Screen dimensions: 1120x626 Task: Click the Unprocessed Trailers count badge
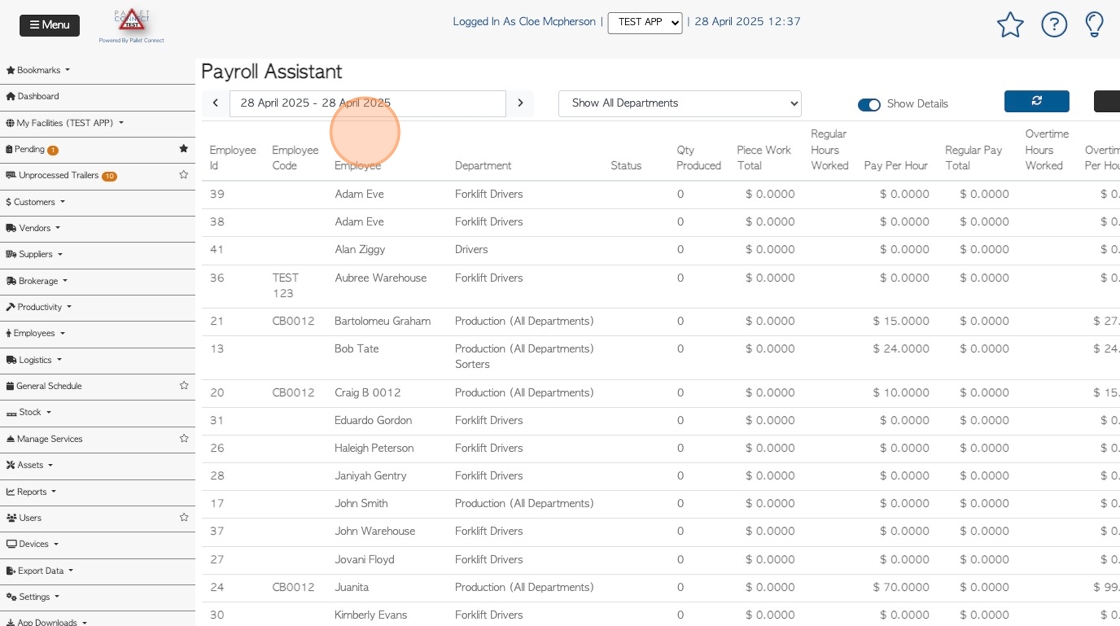click(109, 176)
